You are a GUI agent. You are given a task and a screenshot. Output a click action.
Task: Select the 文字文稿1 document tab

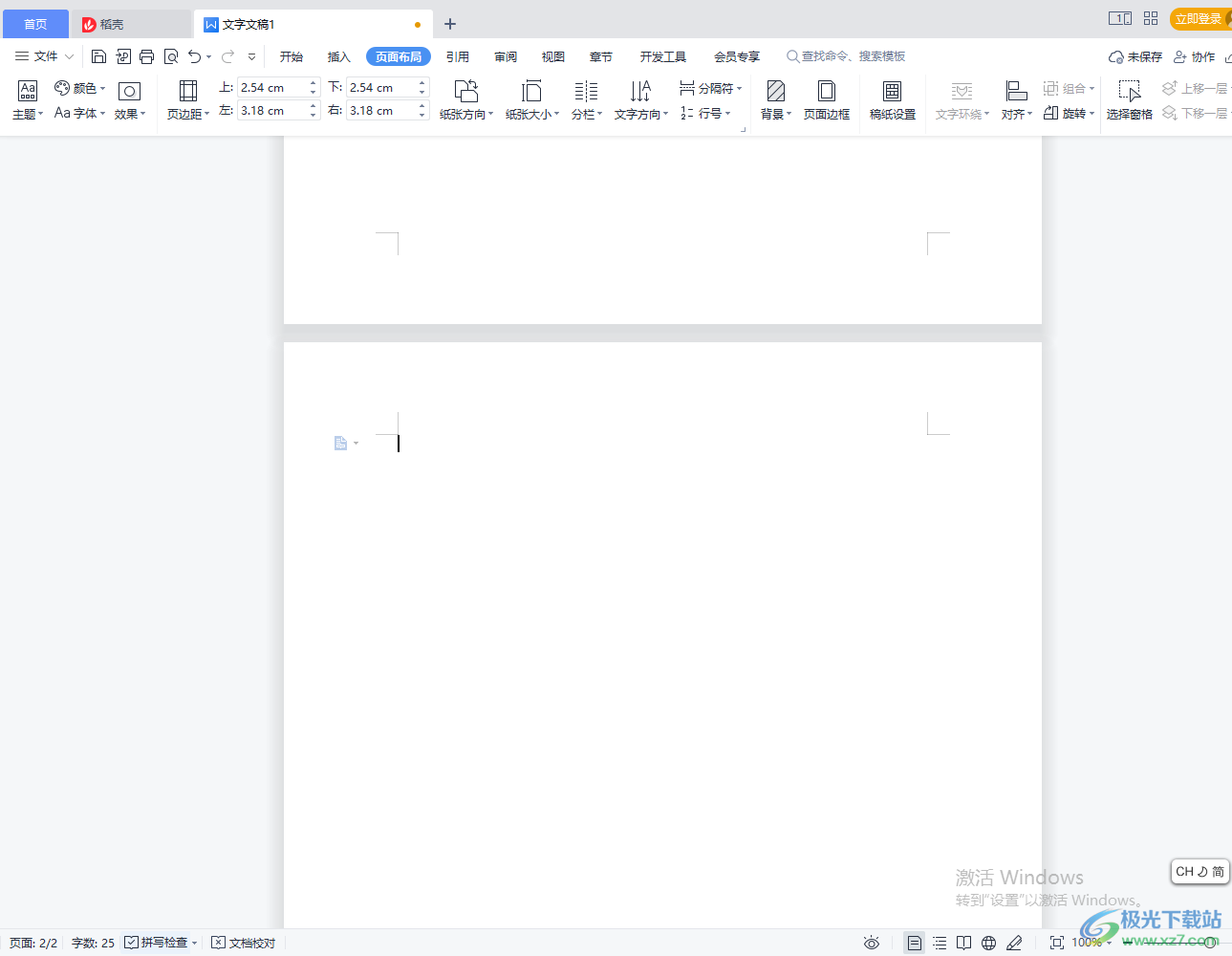pyautogui.click(x=313, y=24)
